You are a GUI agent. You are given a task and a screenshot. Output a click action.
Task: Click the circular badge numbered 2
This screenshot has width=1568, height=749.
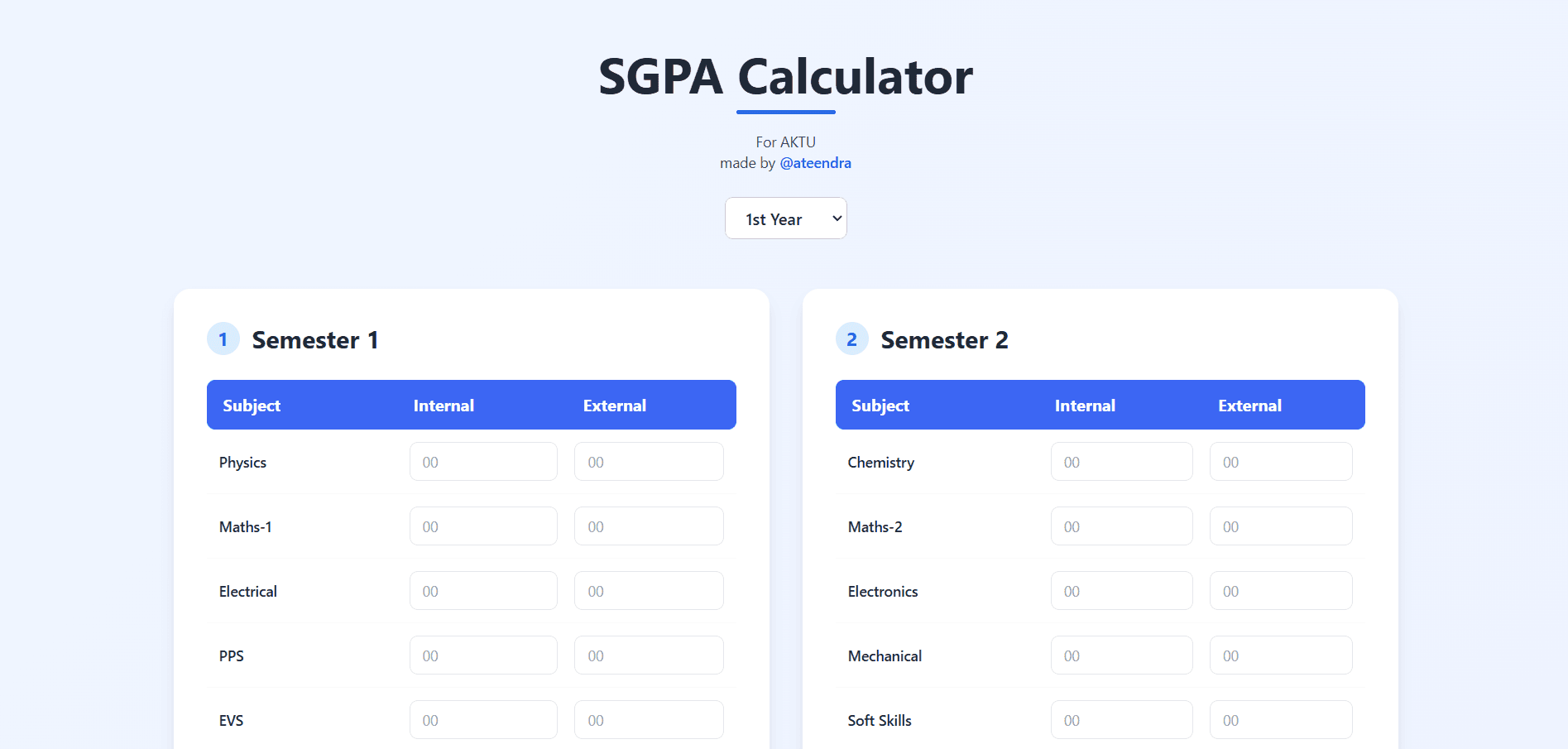(x=851, y=338)
